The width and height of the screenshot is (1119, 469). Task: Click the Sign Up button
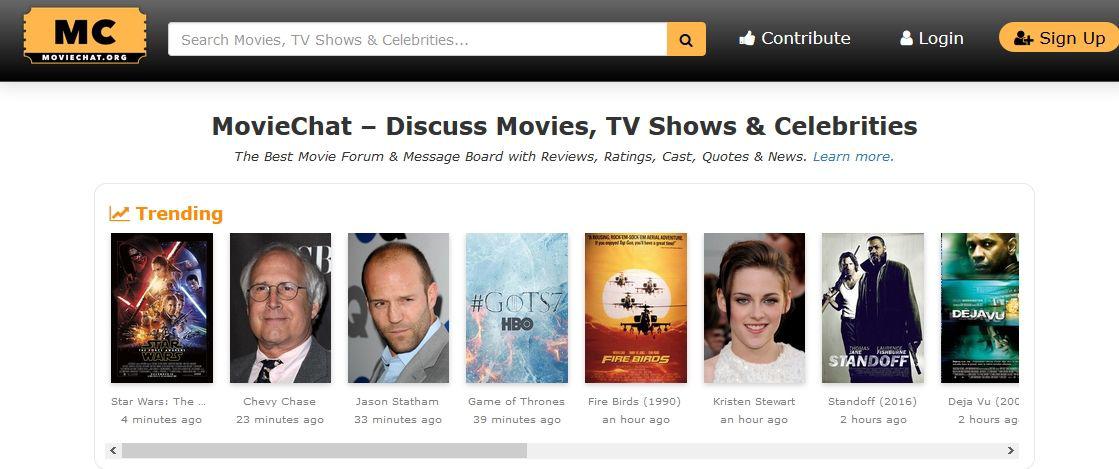(1059, 38)
